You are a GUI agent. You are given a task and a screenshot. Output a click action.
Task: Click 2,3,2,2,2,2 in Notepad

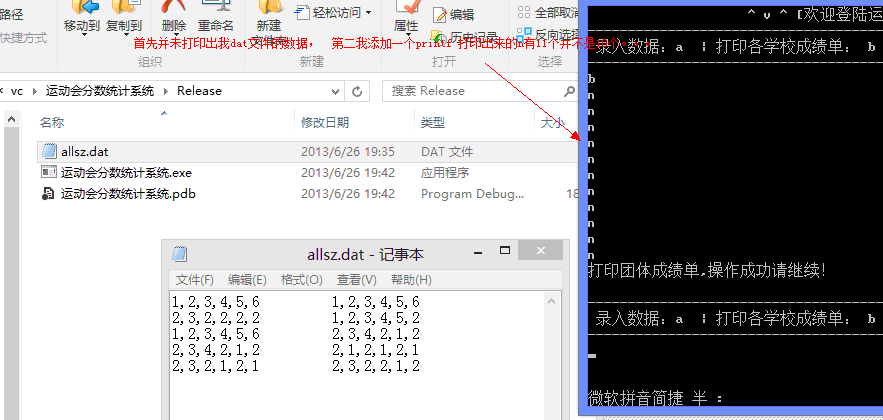(216, 318)
